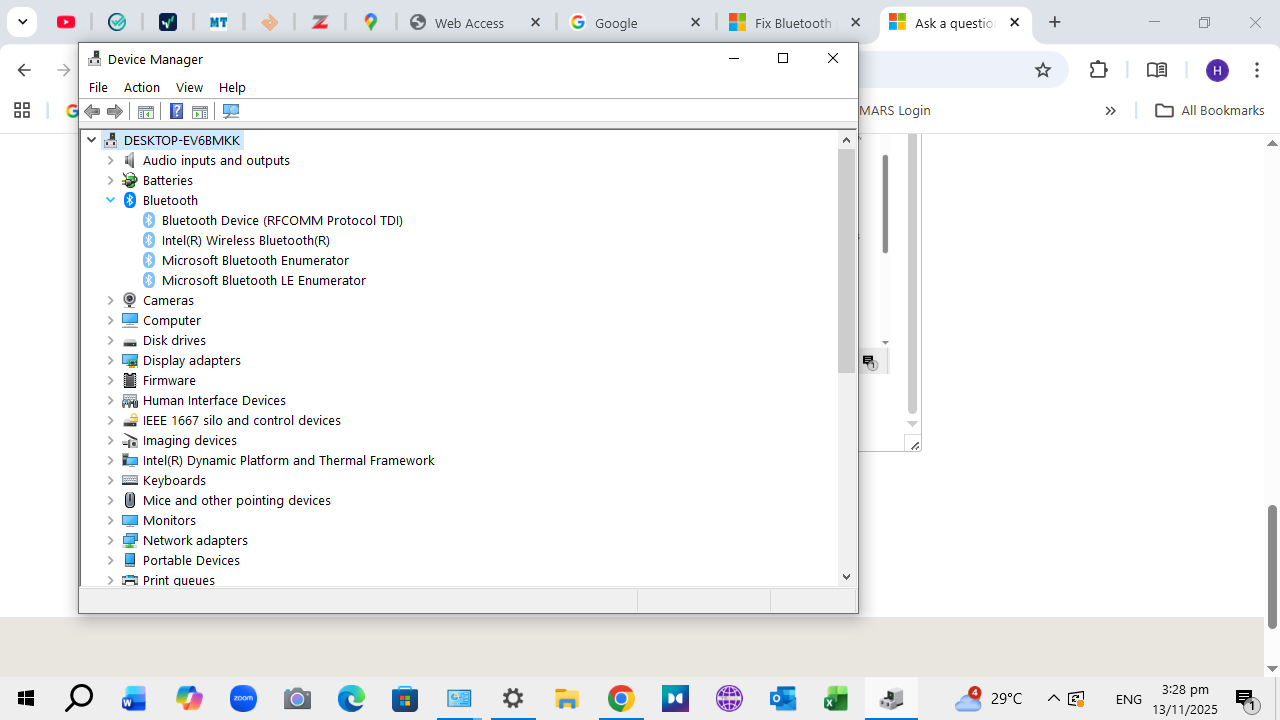The image size is (1280, 720).
Task: Switch to the Fix Bluetooth tab
Action: point(796,23)
